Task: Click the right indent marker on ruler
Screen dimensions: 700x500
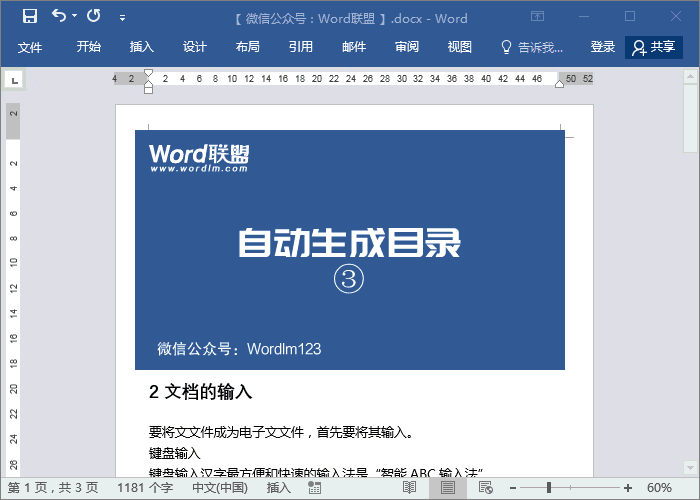Action: click(x=559, y=83)
